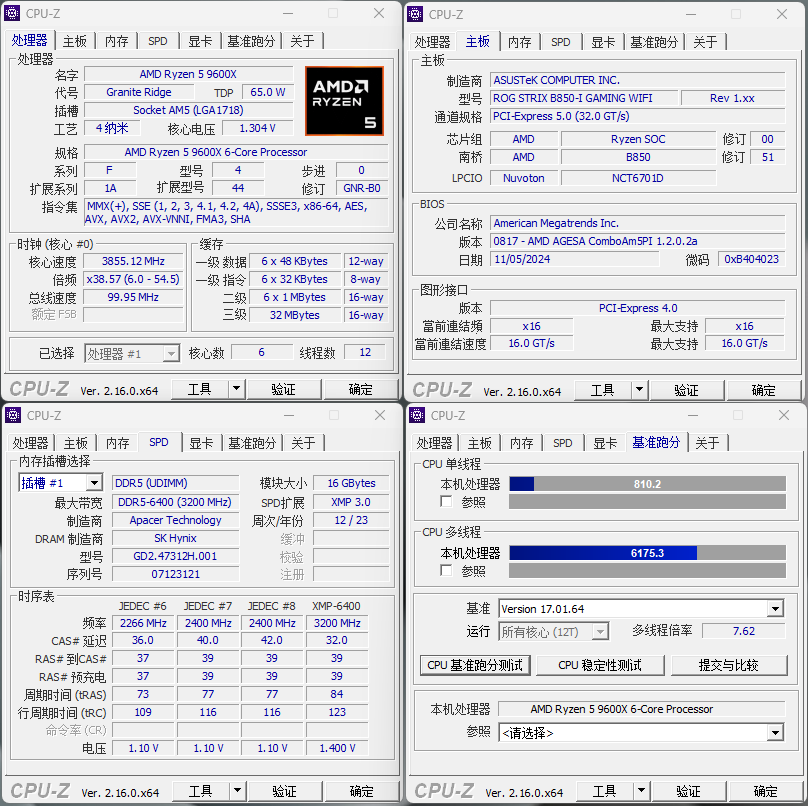Click the AMD Ryzen 5 9600X name field
The height and width of the screenshot is (806, 808).
[x=188, y=74]
